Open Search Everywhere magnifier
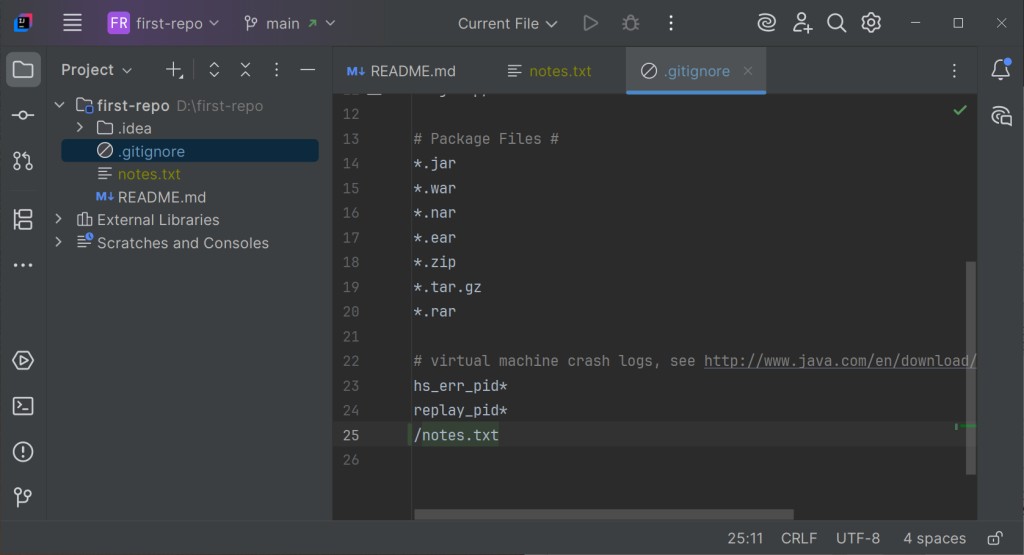The height and width of the screenshot is (555, 1024). tap(836, 24)
